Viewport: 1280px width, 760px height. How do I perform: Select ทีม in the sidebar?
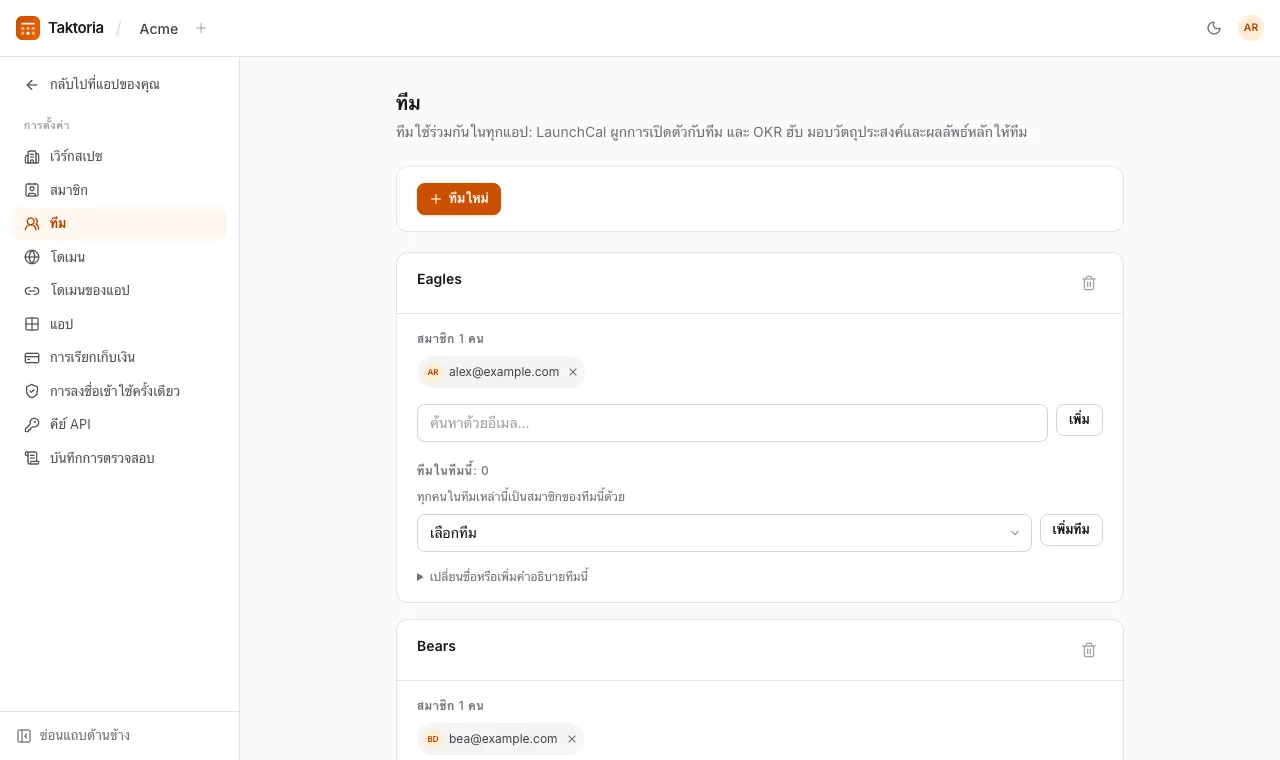120,223
